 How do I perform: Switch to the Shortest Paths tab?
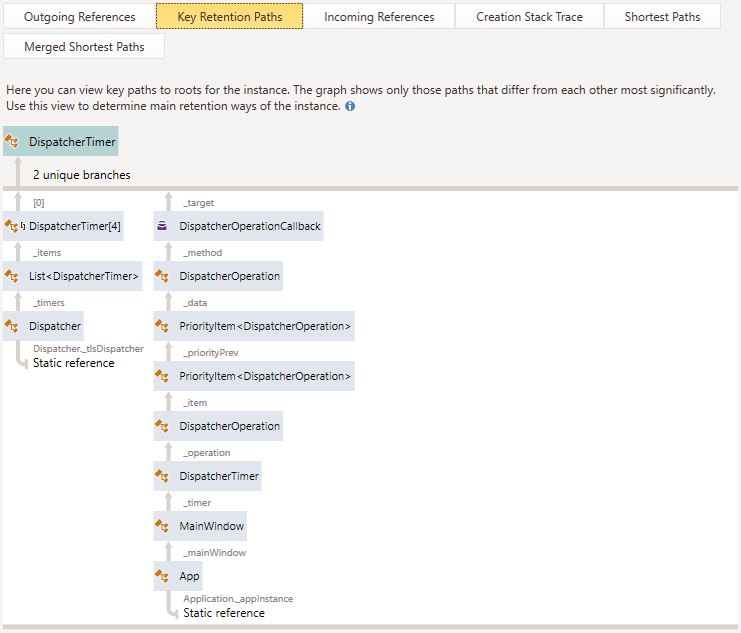coord(662,17)
